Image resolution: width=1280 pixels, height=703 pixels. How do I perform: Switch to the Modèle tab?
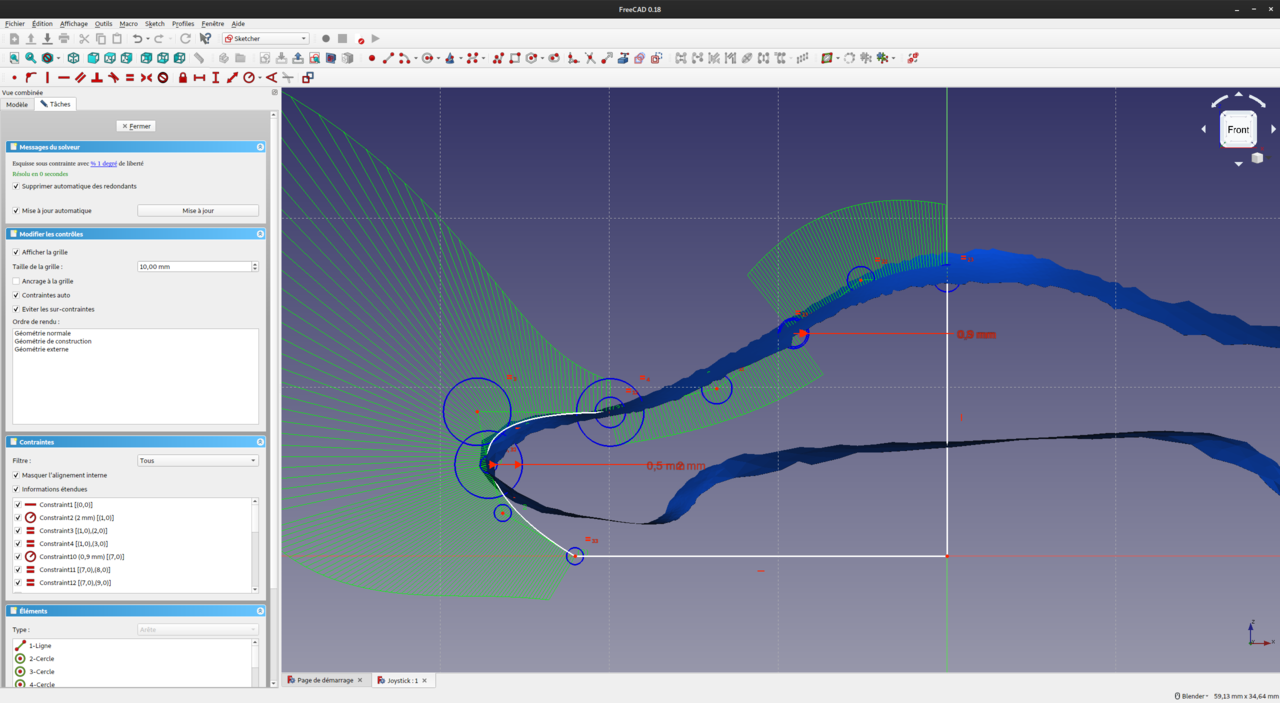coord(17,104)
